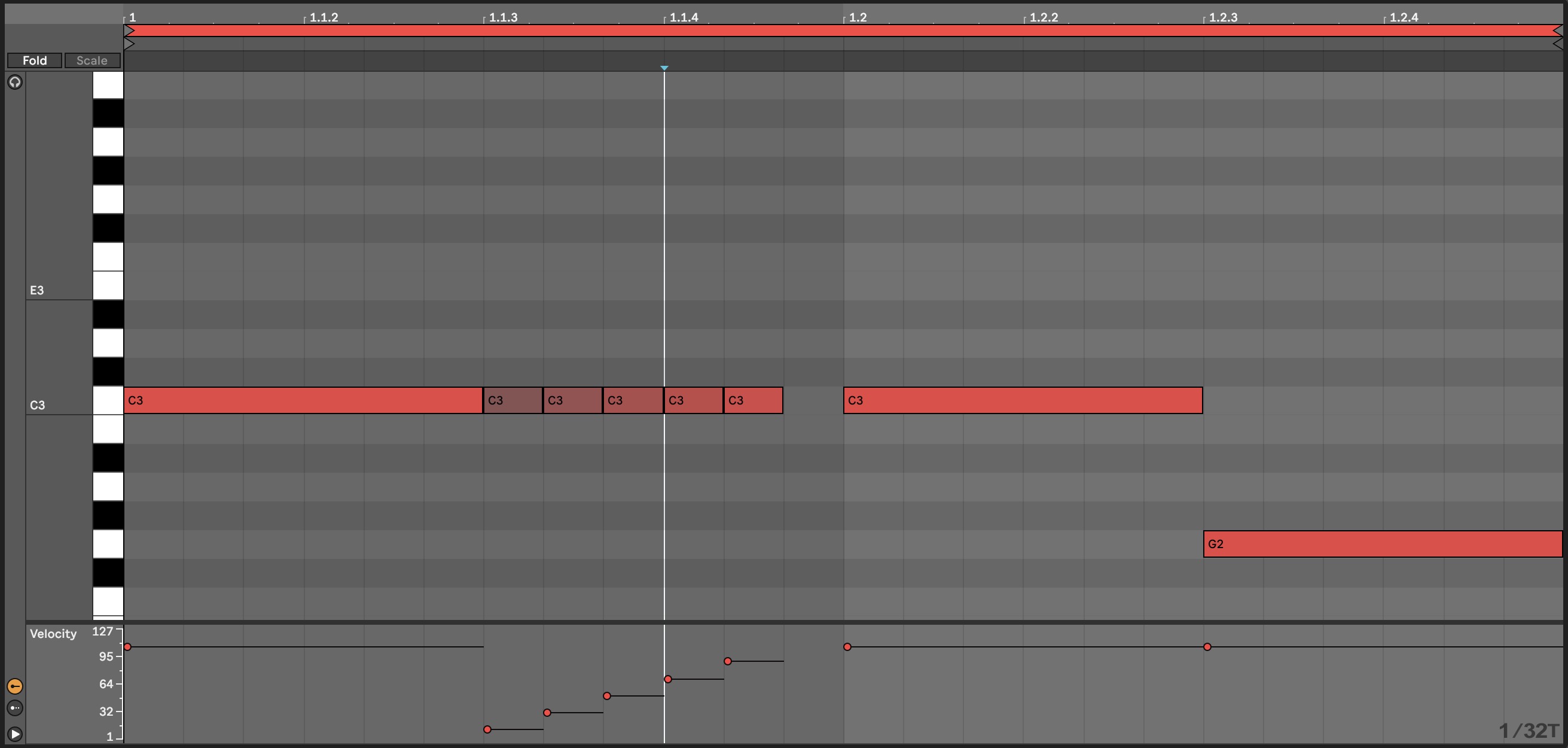Select the short C3 note starting at 1.1.3
1568x748 pixels.
[513, 400]
